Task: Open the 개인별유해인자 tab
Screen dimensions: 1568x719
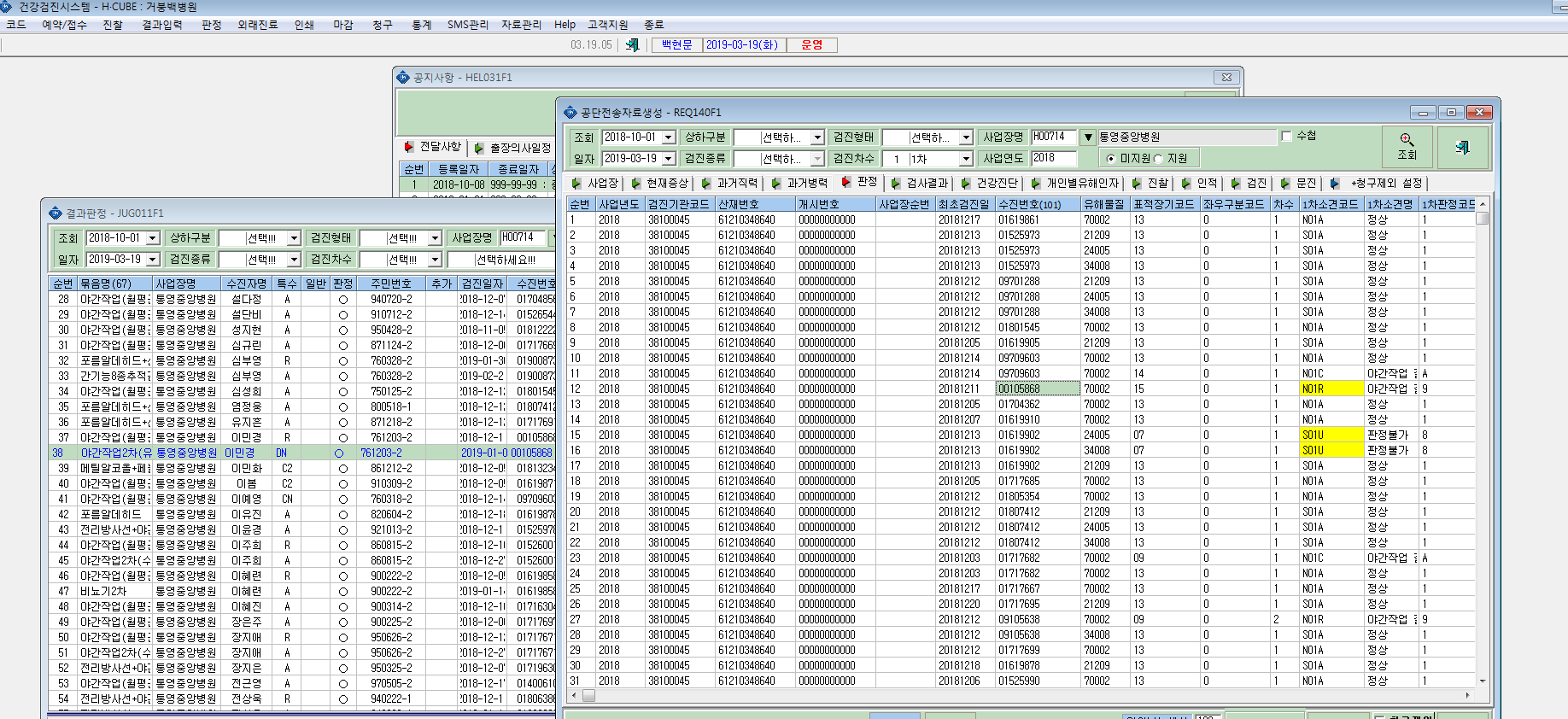Action: (1075, 183)
